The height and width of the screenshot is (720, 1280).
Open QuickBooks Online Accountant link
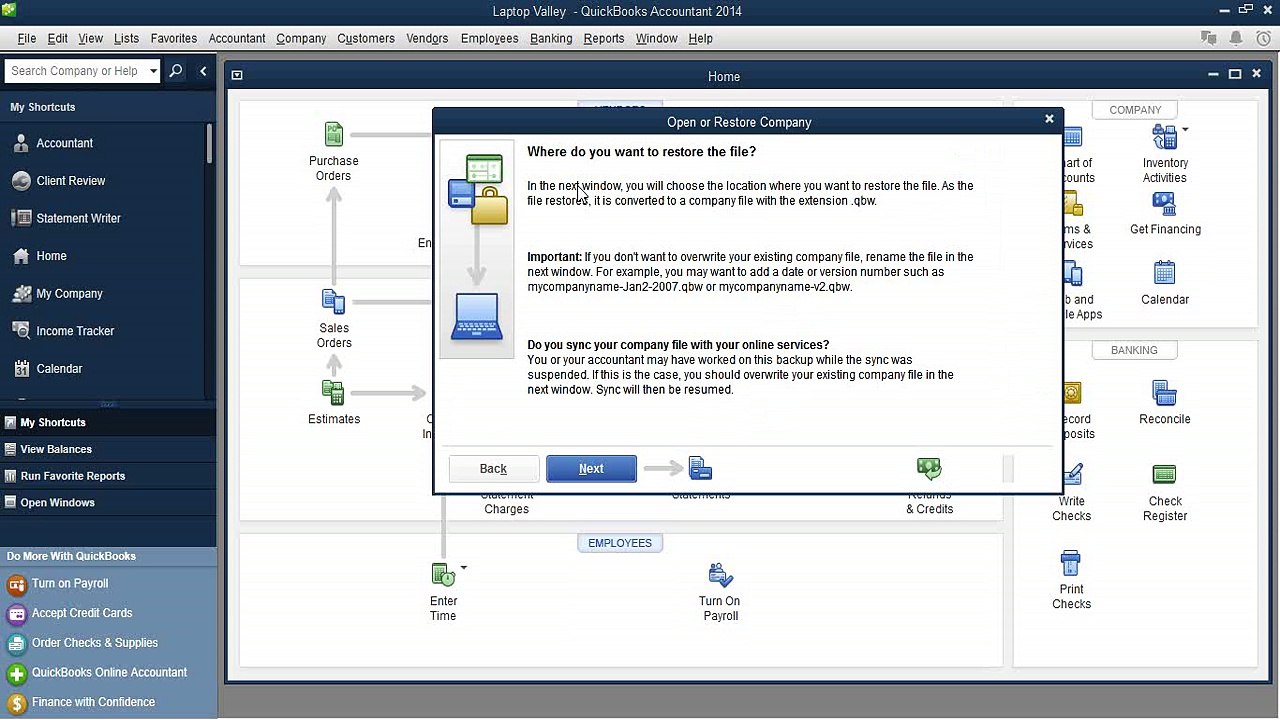click(109, 673)
